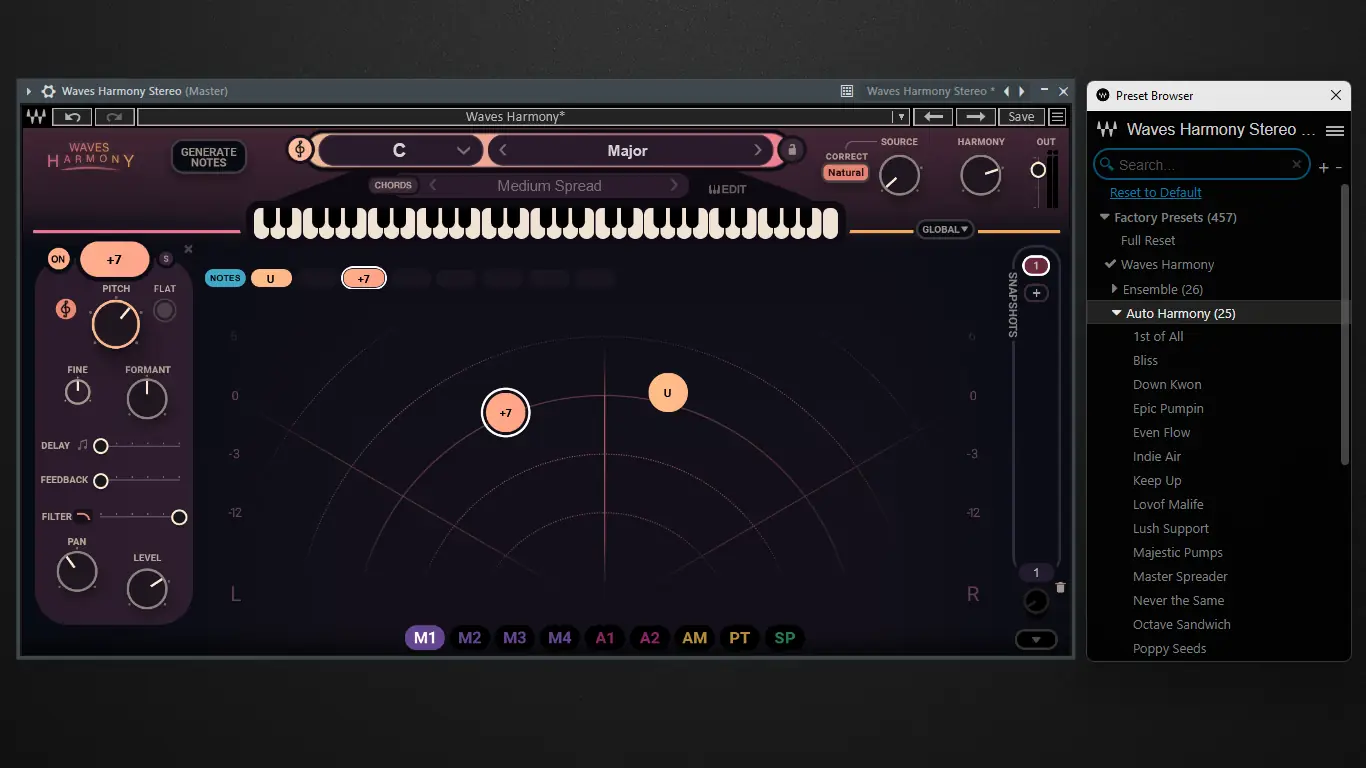
Task: Expand the Ensemble preset folder
Action: point(1114,289)
